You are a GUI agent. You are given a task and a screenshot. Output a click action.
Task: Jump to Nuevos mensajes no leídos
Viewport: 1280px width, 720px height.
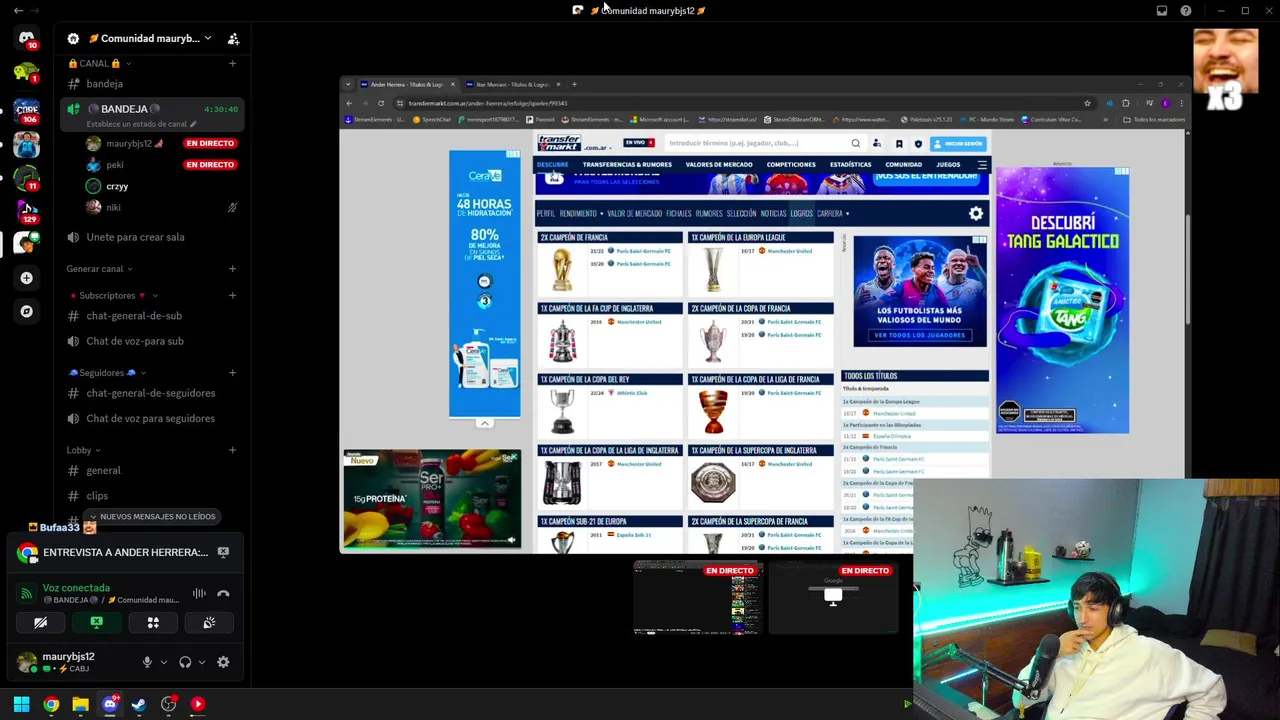[x=151, y=517]
